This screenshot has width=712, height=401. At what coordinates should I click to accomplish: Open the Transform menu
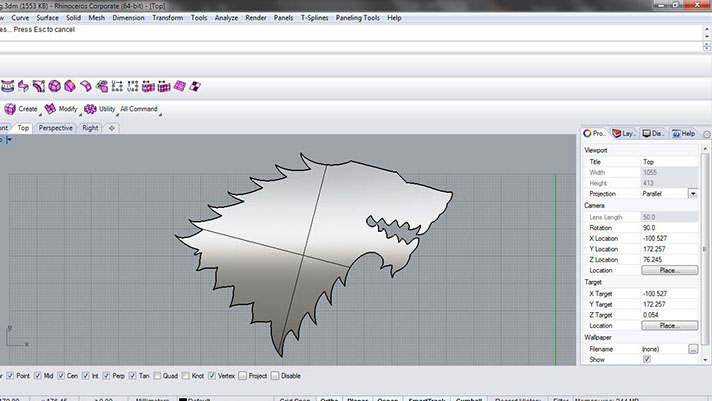point(168,18)
